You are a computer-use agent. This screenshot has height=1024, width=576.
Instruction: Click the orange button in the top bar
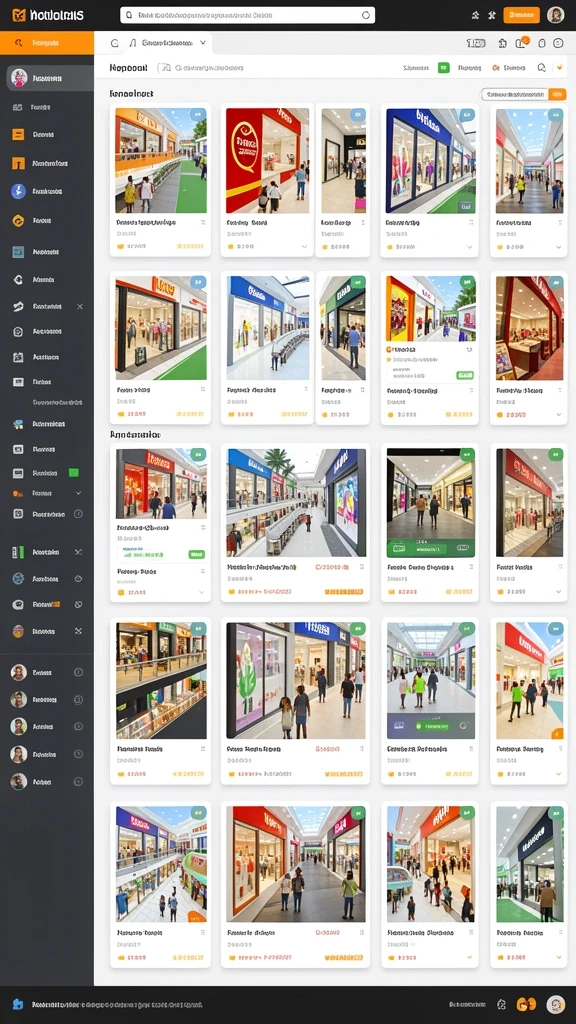521,15
